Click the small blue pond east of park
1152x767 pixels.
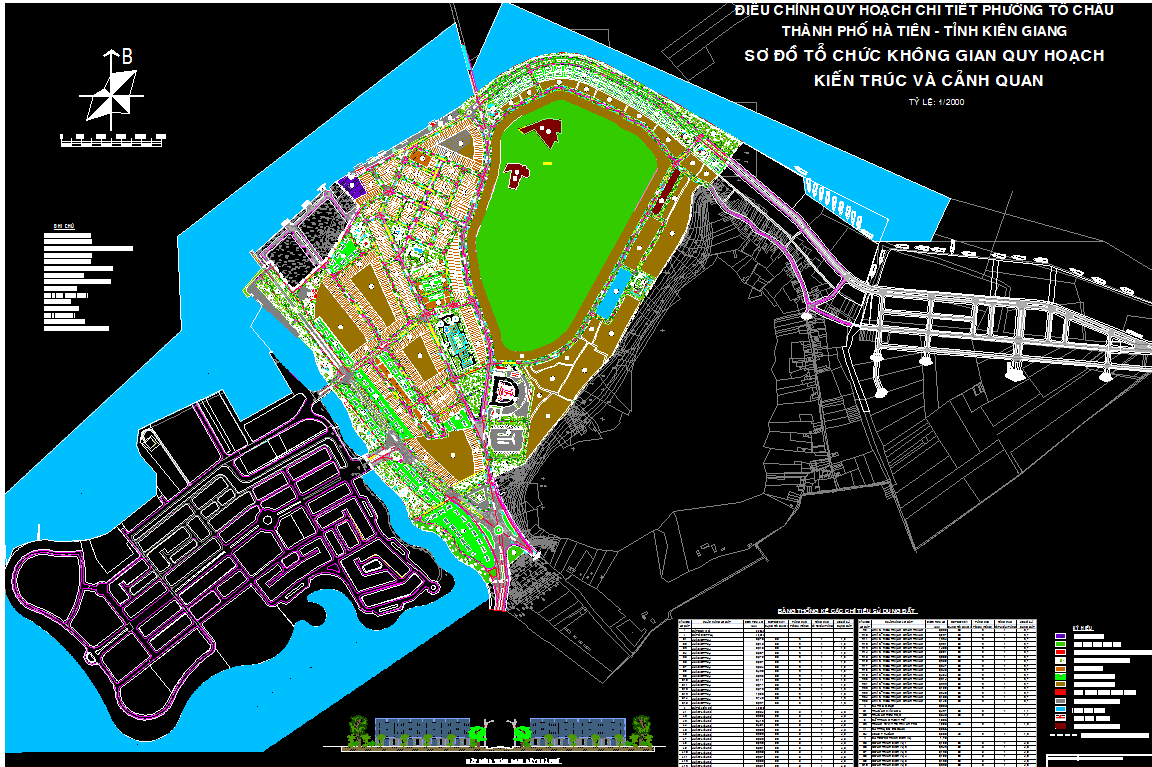pos(620,285)
